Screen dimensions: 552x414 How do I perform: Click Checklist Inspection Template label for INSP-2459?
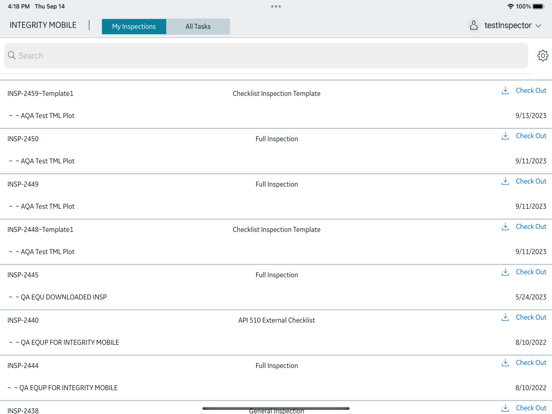point(276,94)
